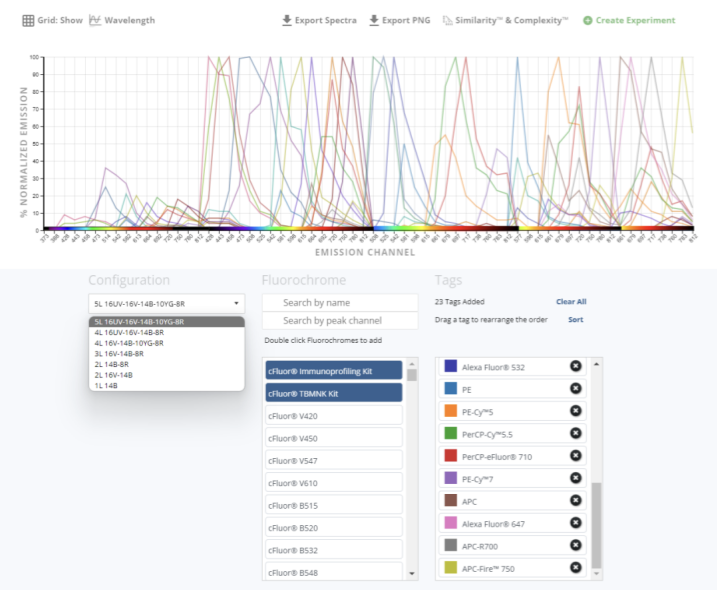This screenshot has width=717, height=590.
Task: Open the Configuration dropdown
Action: click(166, 303)
